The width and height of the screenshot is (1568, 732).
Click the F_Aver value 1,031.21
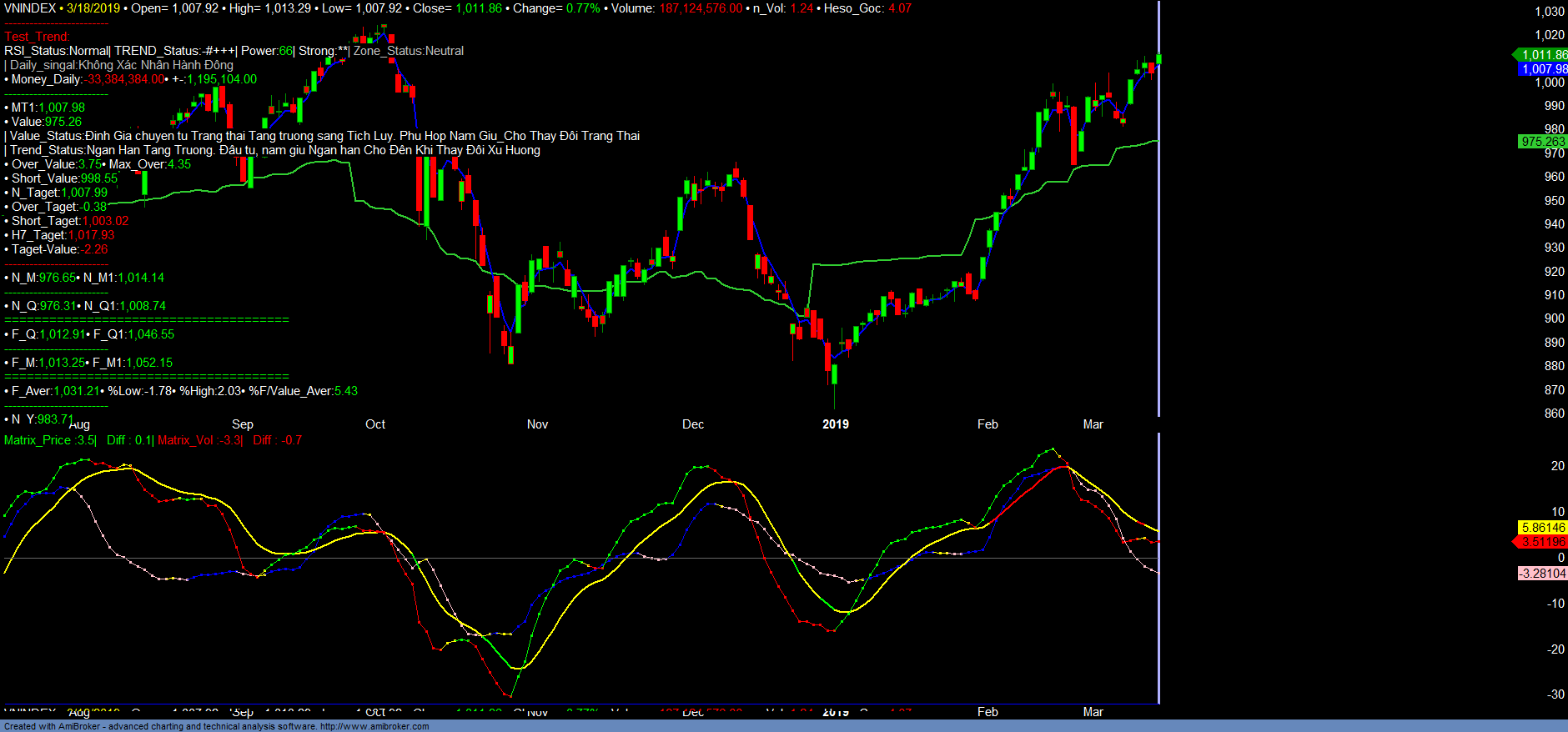[x=77, y=391]
